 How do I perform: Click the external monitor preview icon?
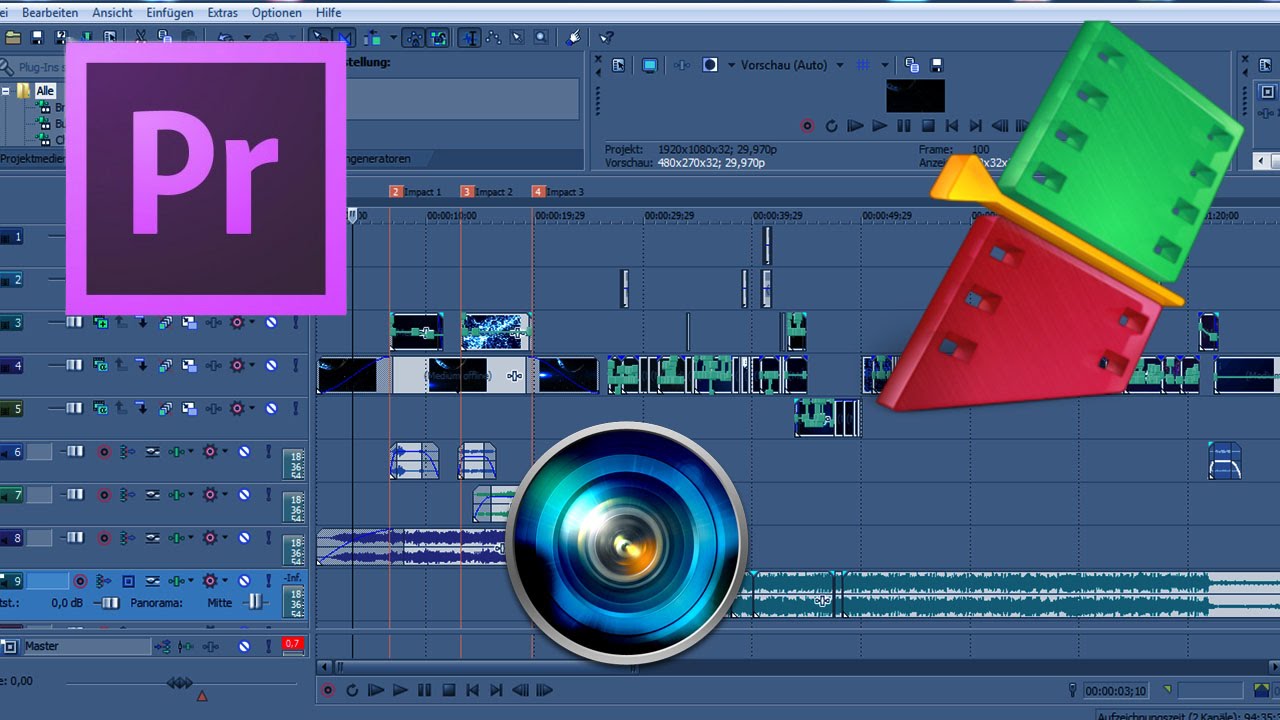pos(650,65)
